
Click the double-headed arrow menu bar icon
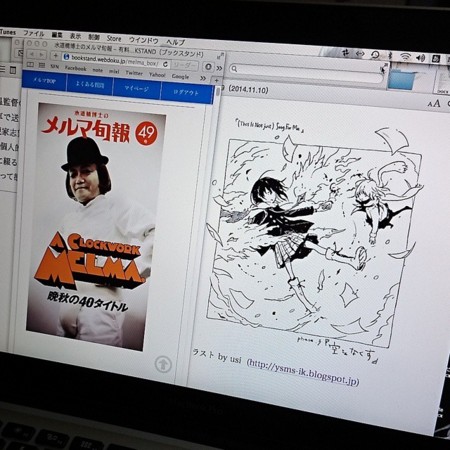pos(360,54)
